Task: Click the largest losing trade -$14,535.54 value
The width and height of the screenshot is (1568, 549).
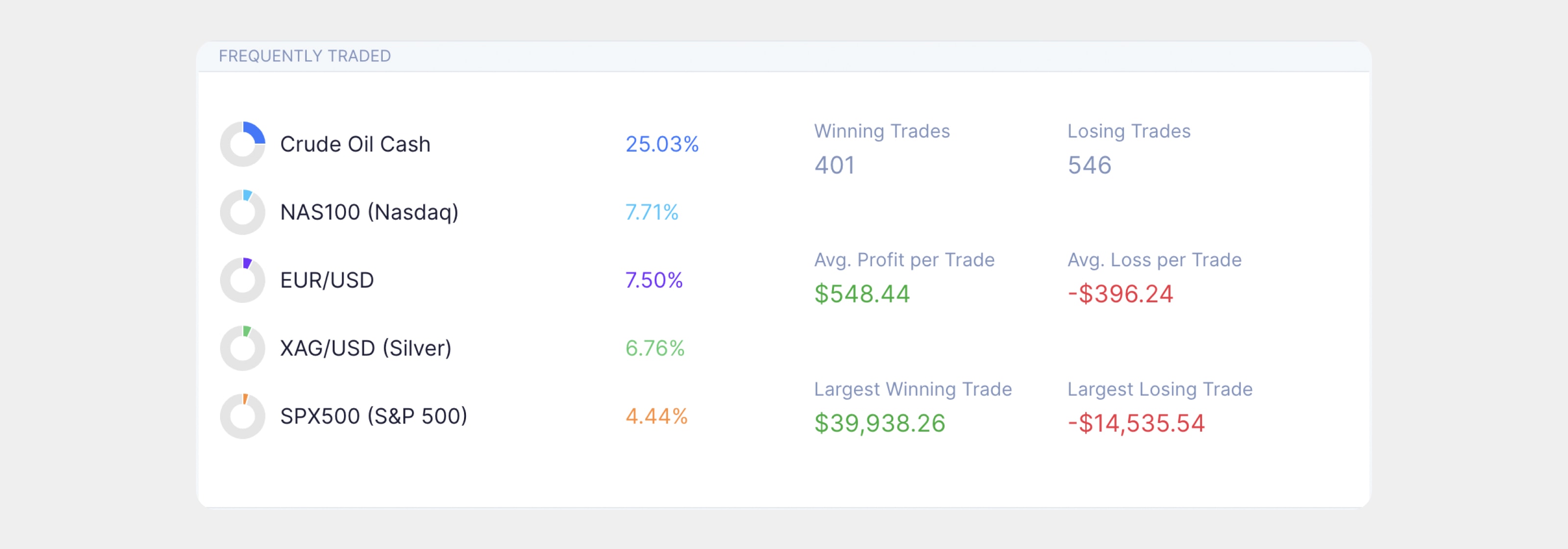Action: (x=1136, y=423)
